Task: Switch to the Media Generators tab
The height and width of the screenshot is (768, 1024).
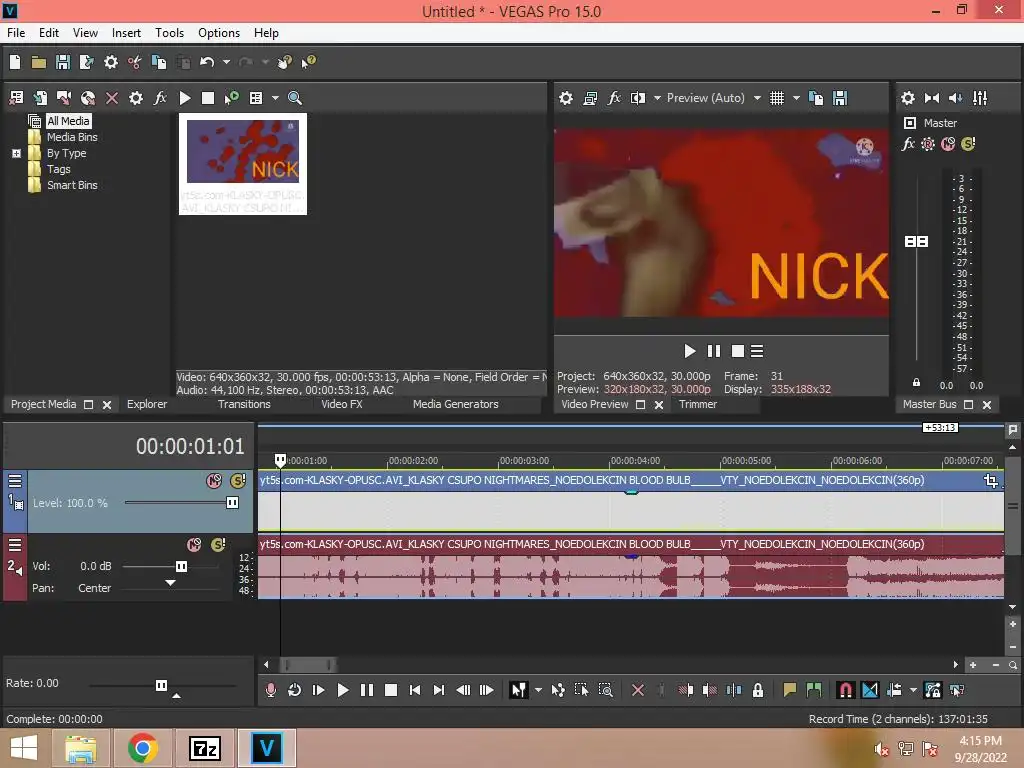Action: click(x=455, y=404)
